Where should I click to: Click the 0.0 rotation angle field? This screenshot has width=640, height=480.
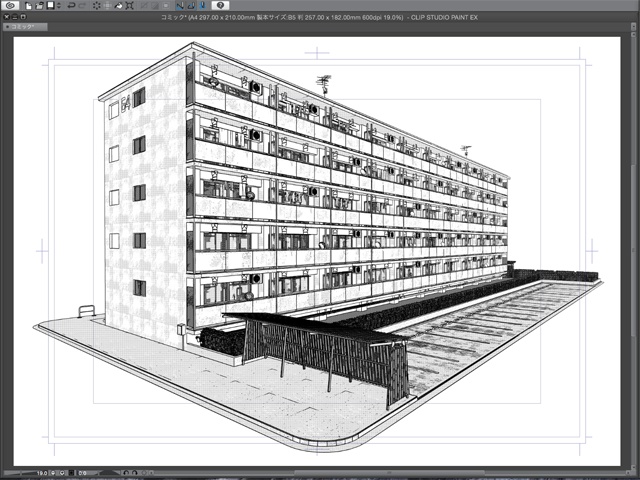point(82,473)
